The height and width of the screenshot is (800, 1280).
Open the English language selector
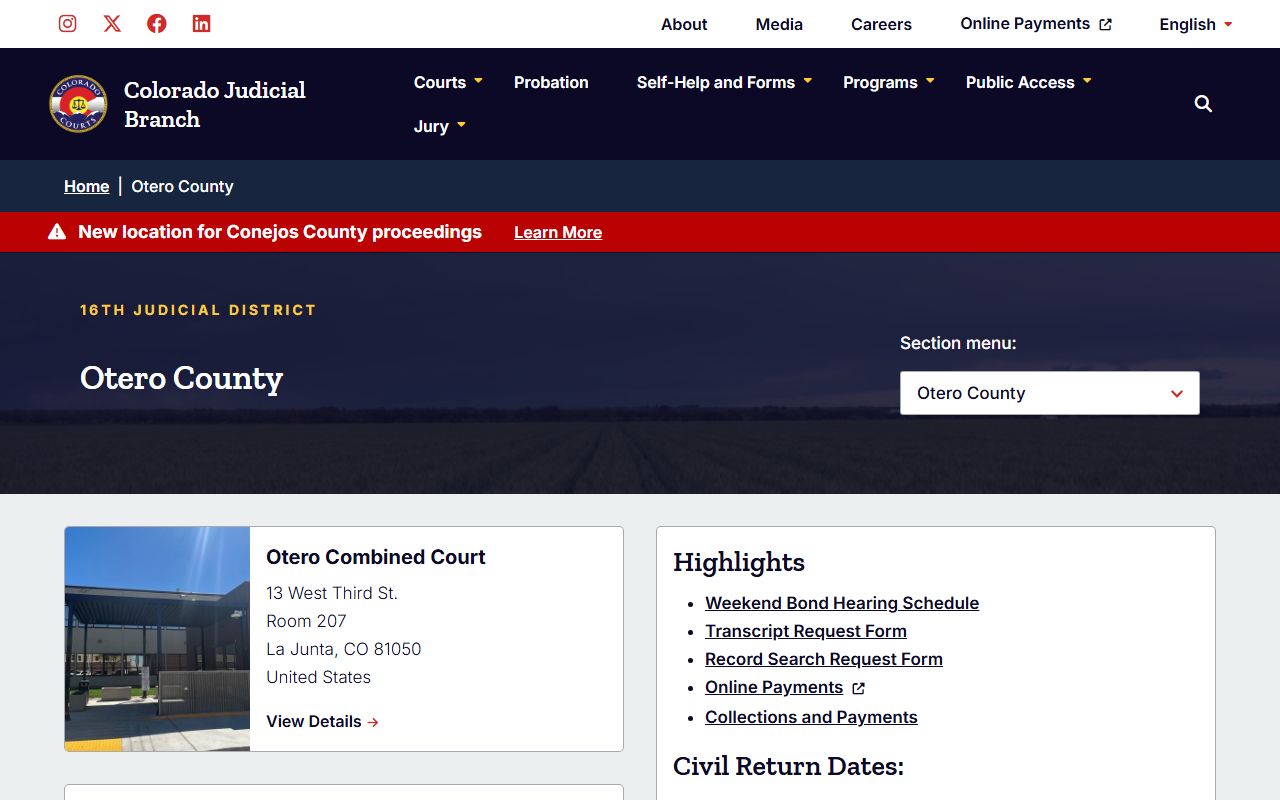click(1195, 24)
